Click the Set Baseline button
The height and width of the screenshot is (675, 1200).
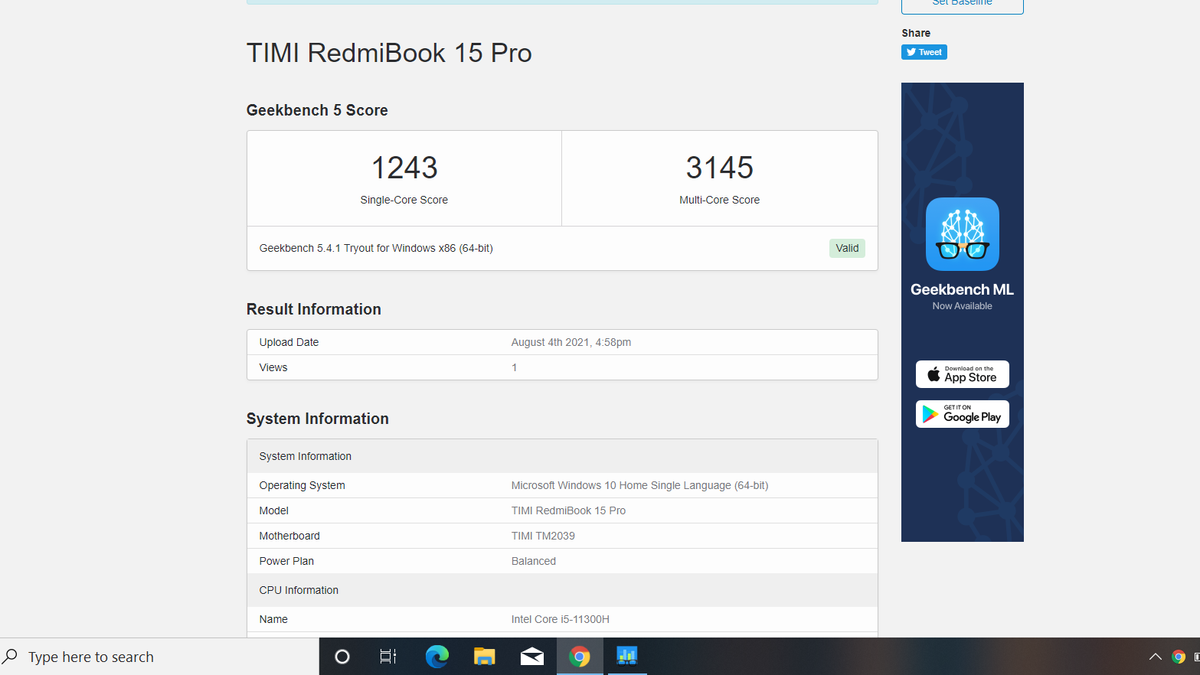pyautogui.click(x=962, y=5)
